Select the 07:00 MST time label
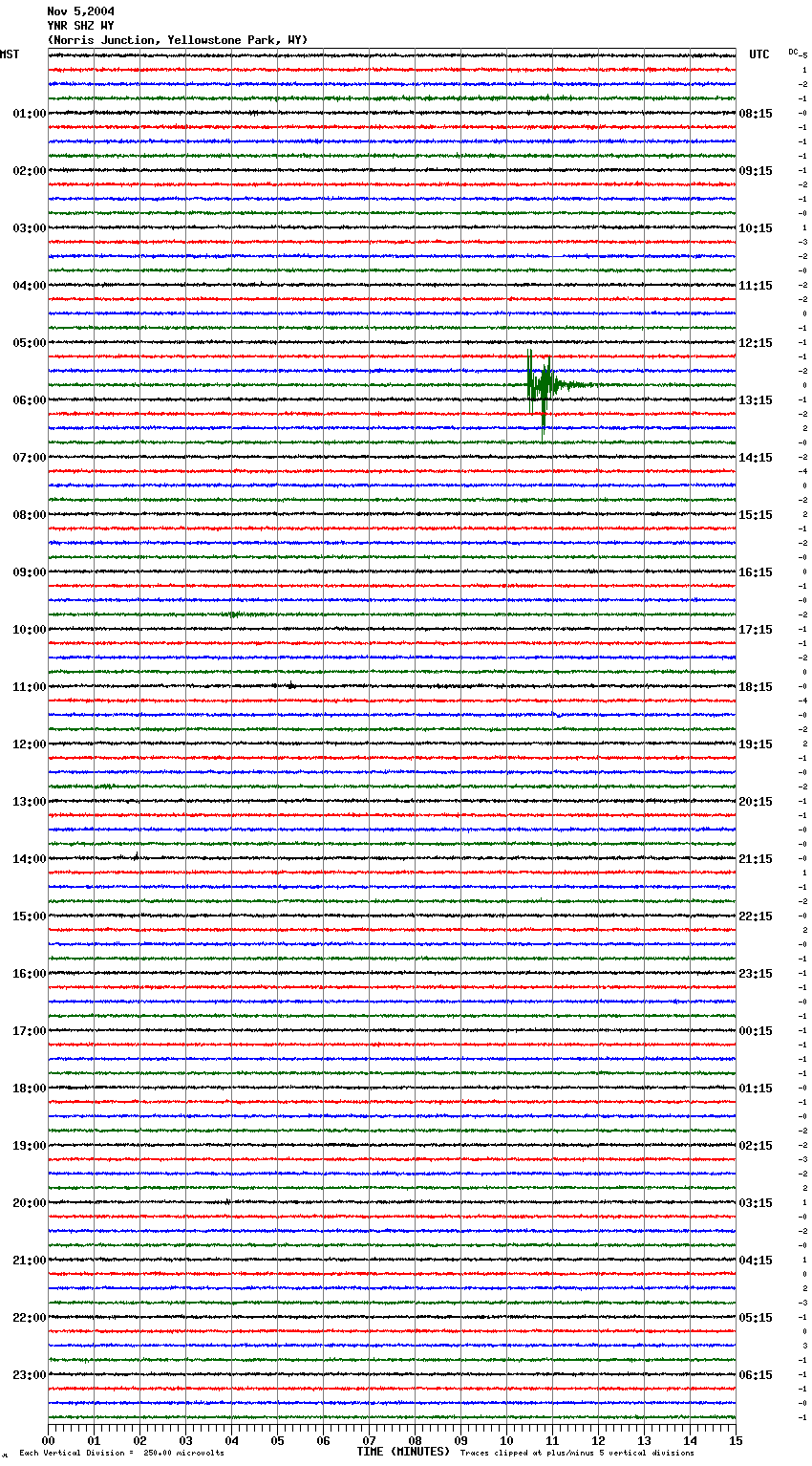The width and height of the screenshot is (812, 1466). click(30, 458)
